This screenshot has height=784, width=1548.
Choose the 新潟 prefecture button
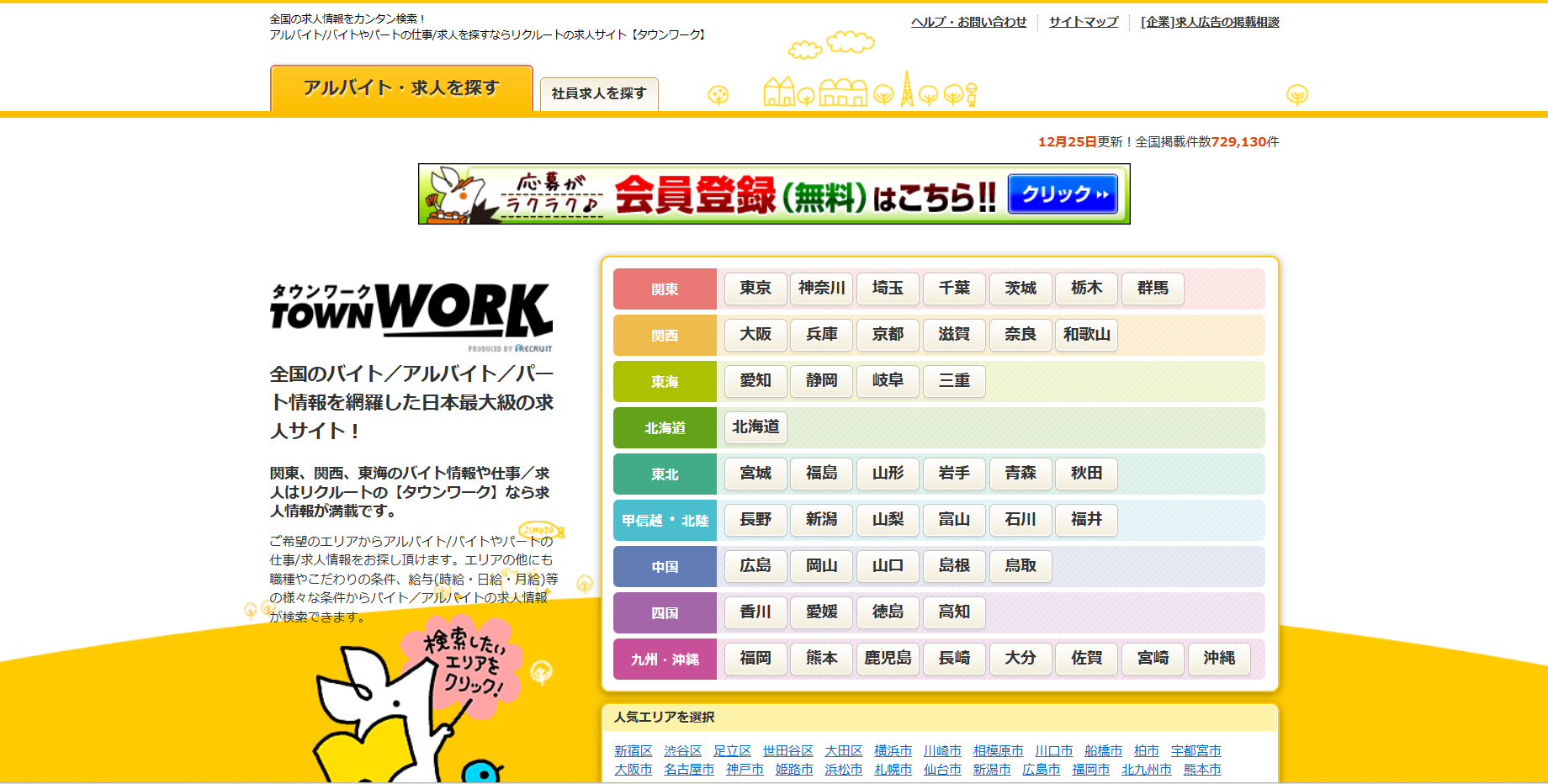point(822,520)
